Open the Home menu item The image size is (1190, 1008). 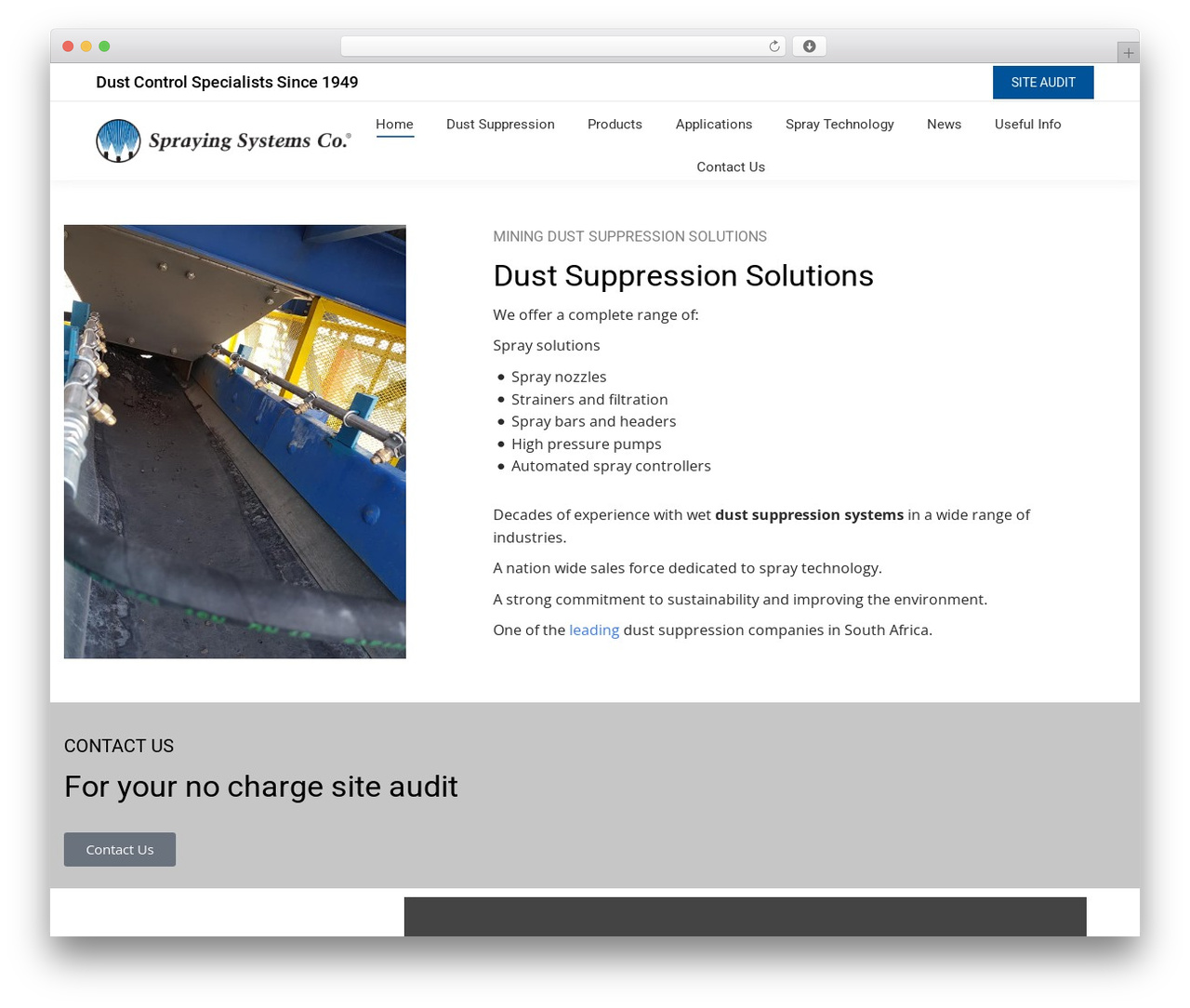pyautogui.click(x=394, y=125)
